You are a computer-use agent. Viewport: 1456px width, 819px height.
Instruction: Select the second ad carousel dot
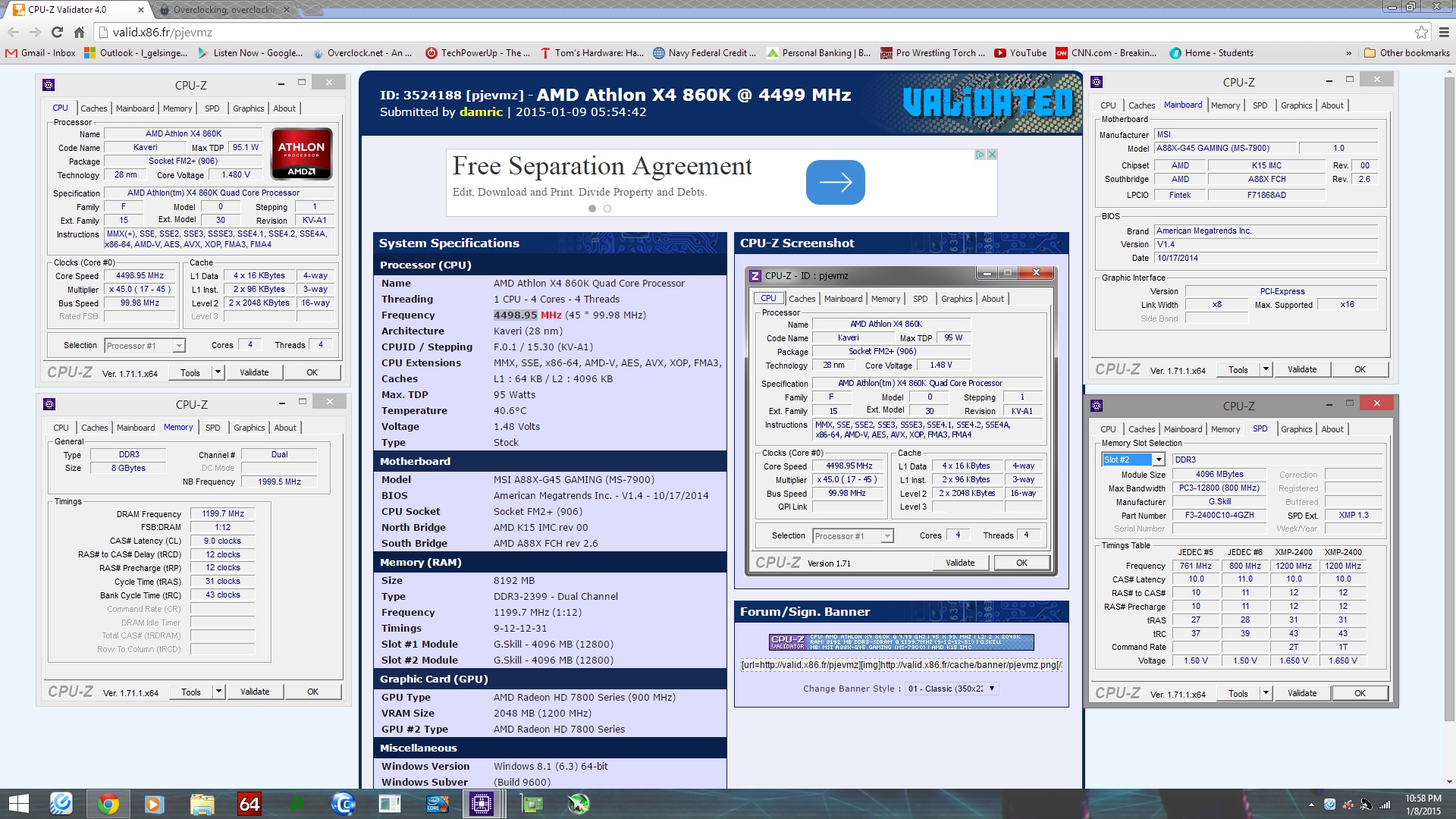tap(607, 209)
